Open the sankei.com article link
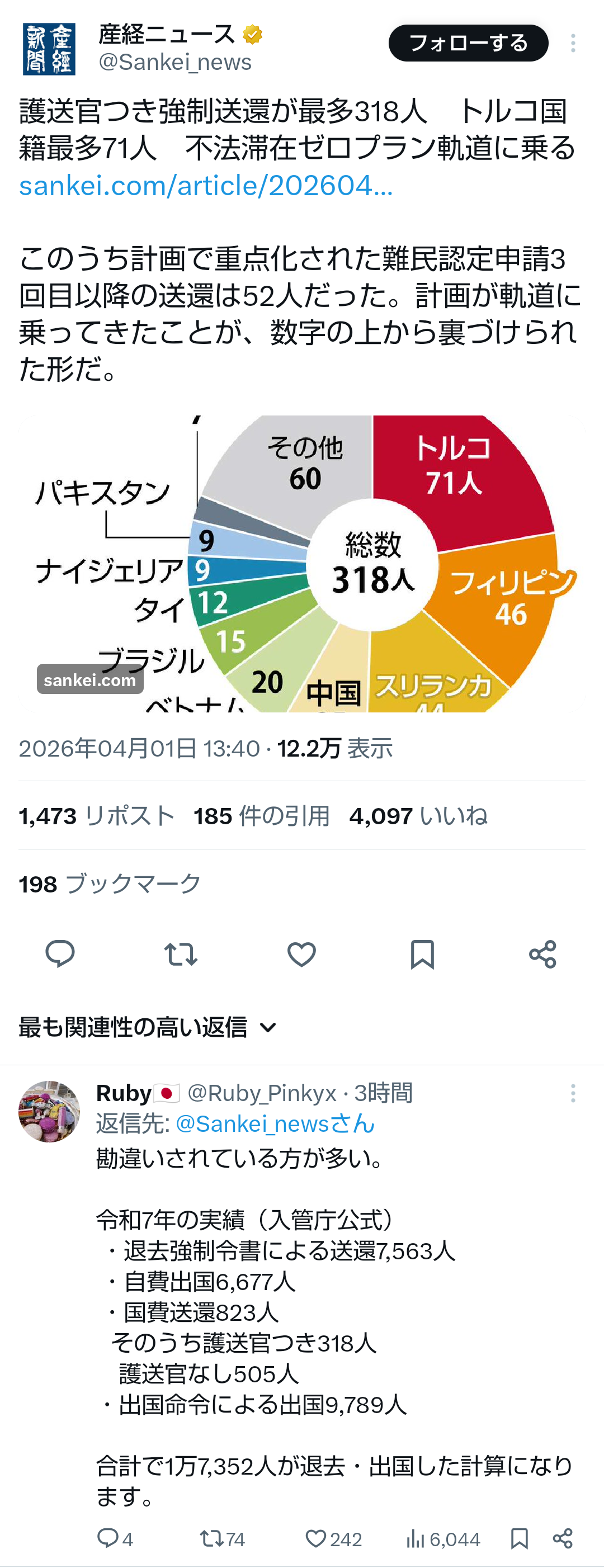Image resolution: width=604 pixels, height=1568 pixels. pos(206,186)
